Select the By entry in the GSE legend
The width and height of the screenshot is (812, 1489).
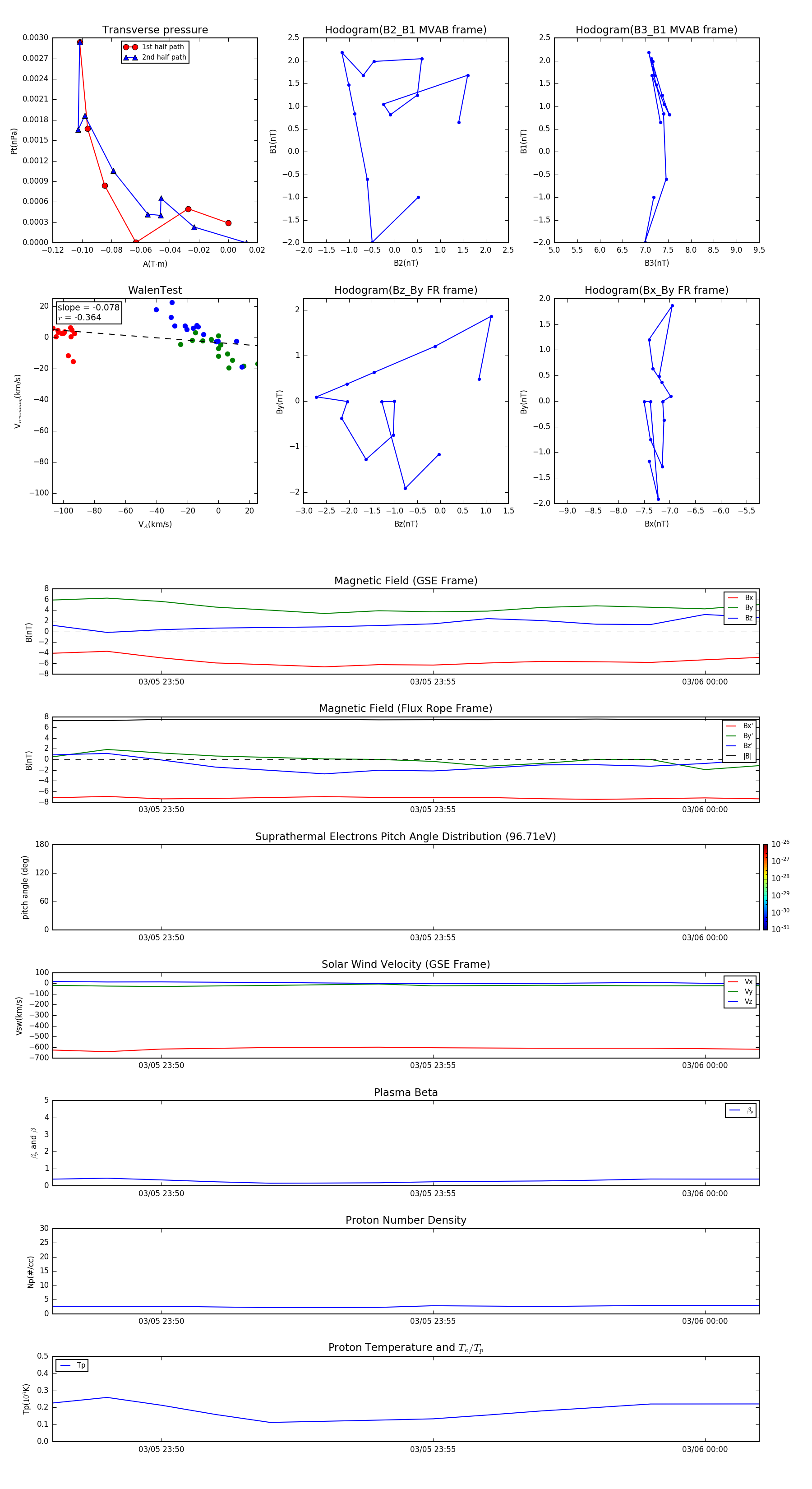click(x=740, y=607)
